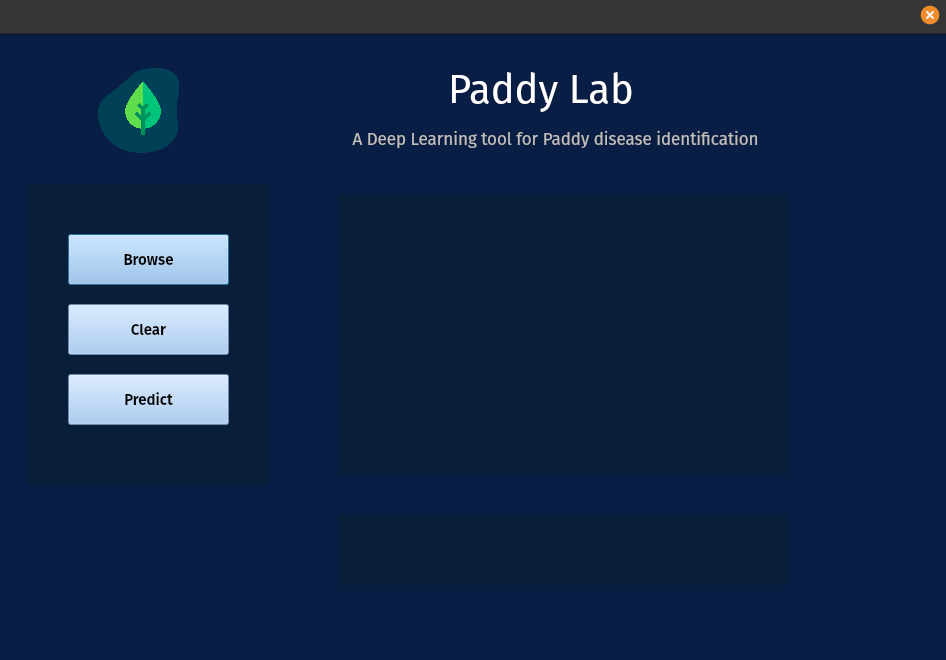The width and height of the screenshot is (946, 660).
Task: Click the gap between Browse and Clear
Action: click(148, 294)
